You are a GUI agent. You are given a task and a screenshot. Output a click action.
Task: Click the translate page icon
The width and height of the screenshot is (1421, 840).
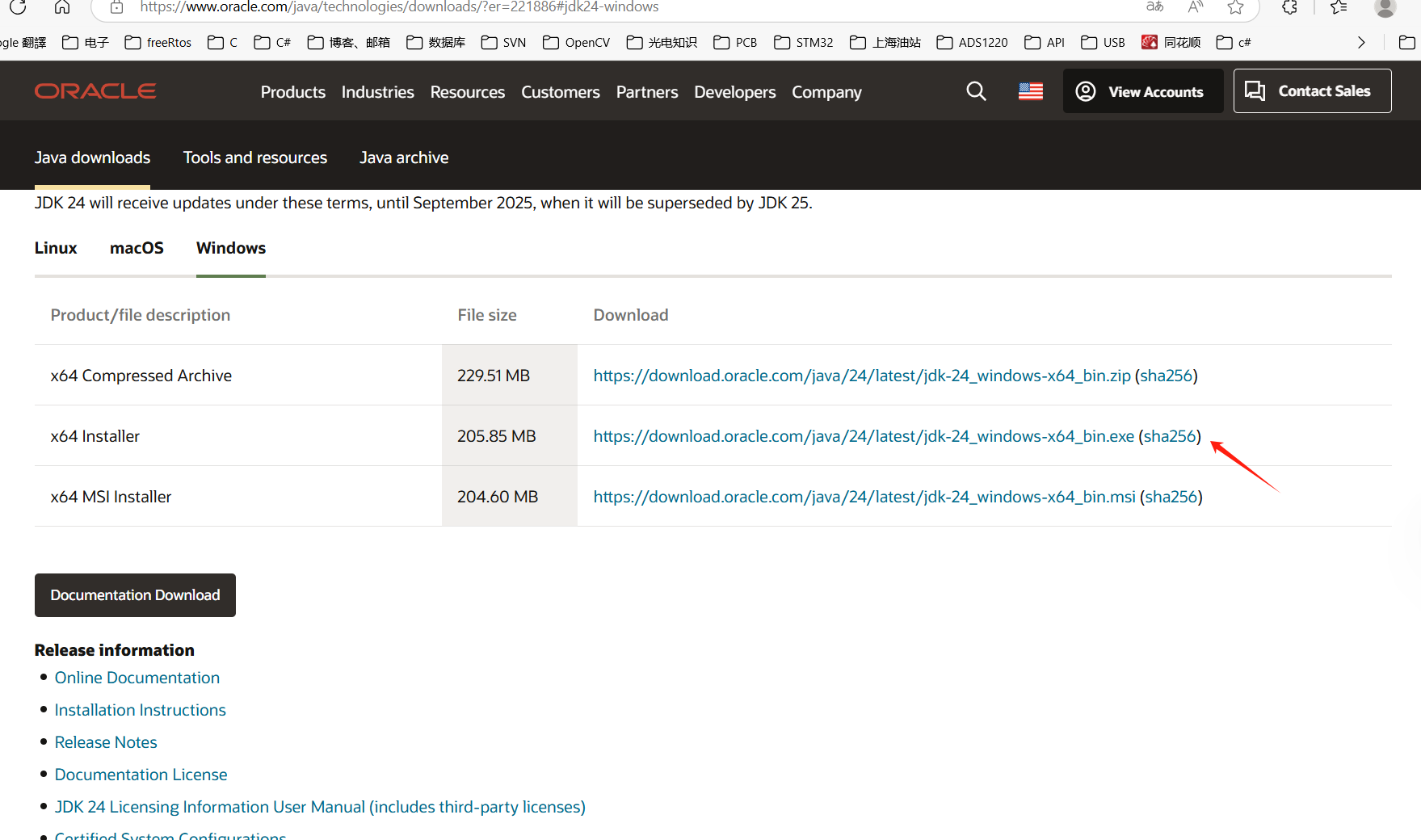(1155, 7)
